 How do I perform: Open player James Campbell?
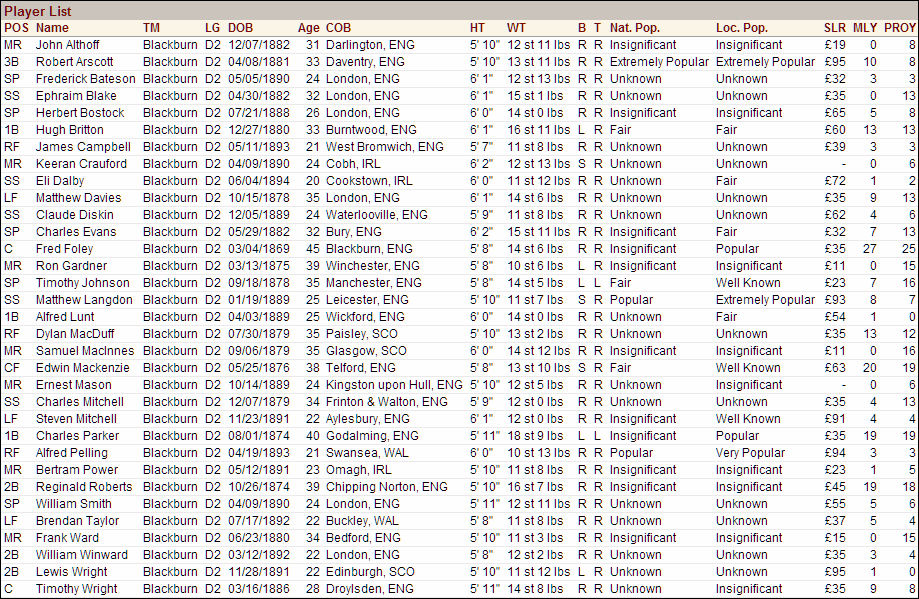83,147
